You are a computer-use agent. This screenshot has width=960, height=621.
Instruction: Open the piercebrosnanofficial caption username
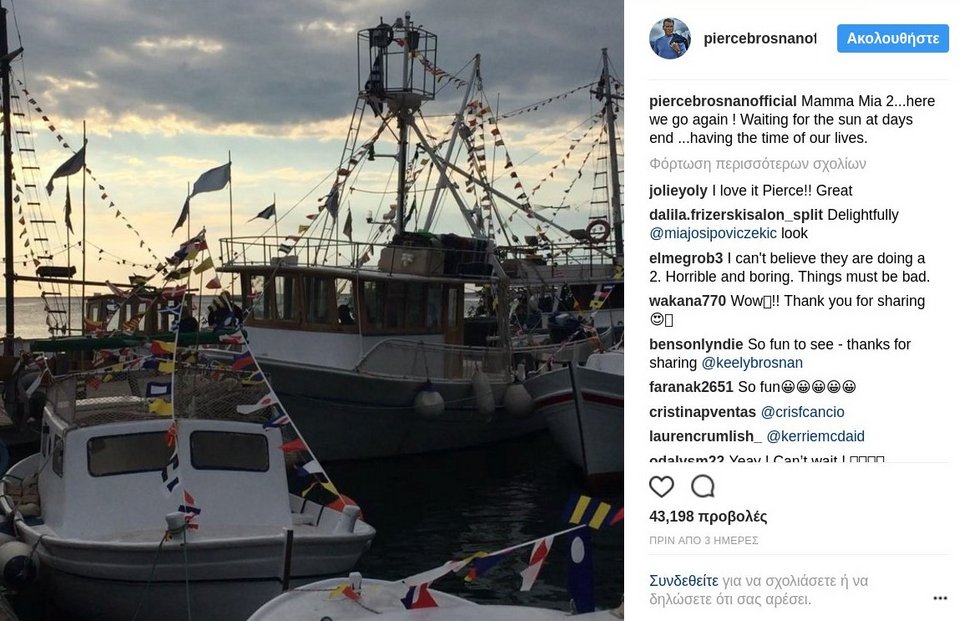pyautogui.click(x=723, y=101)
